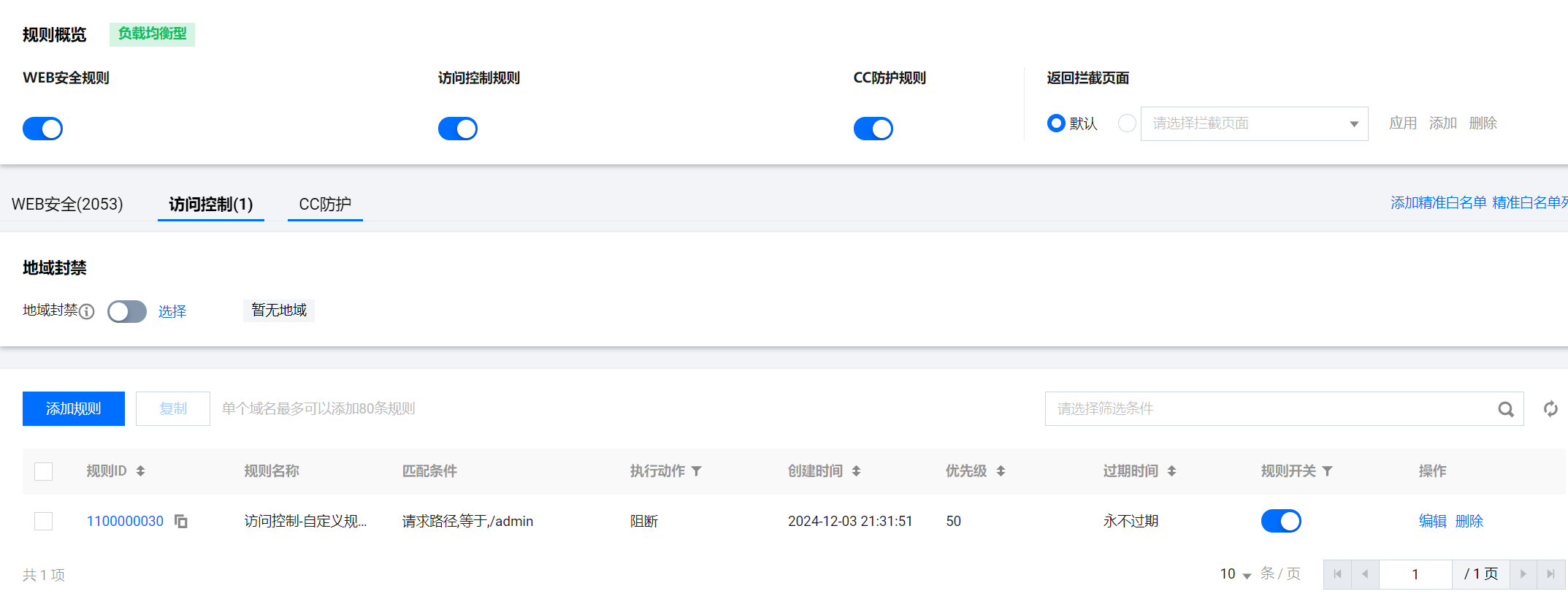Screen dimensions: 1568x610
Task: Sort by 规则ID column arrows
Action: pyautogui.click(x=140, y=471)
